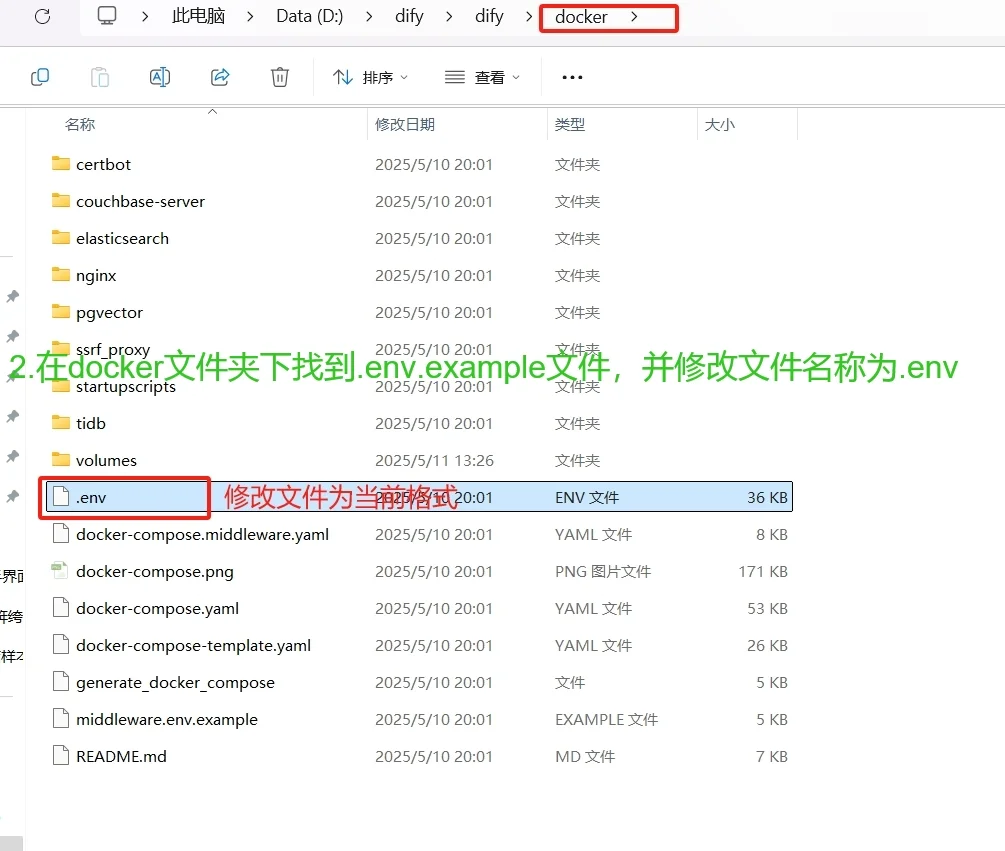1005x851 pixels.
Task: Sort by the 类型 column header
Action: 570,124
